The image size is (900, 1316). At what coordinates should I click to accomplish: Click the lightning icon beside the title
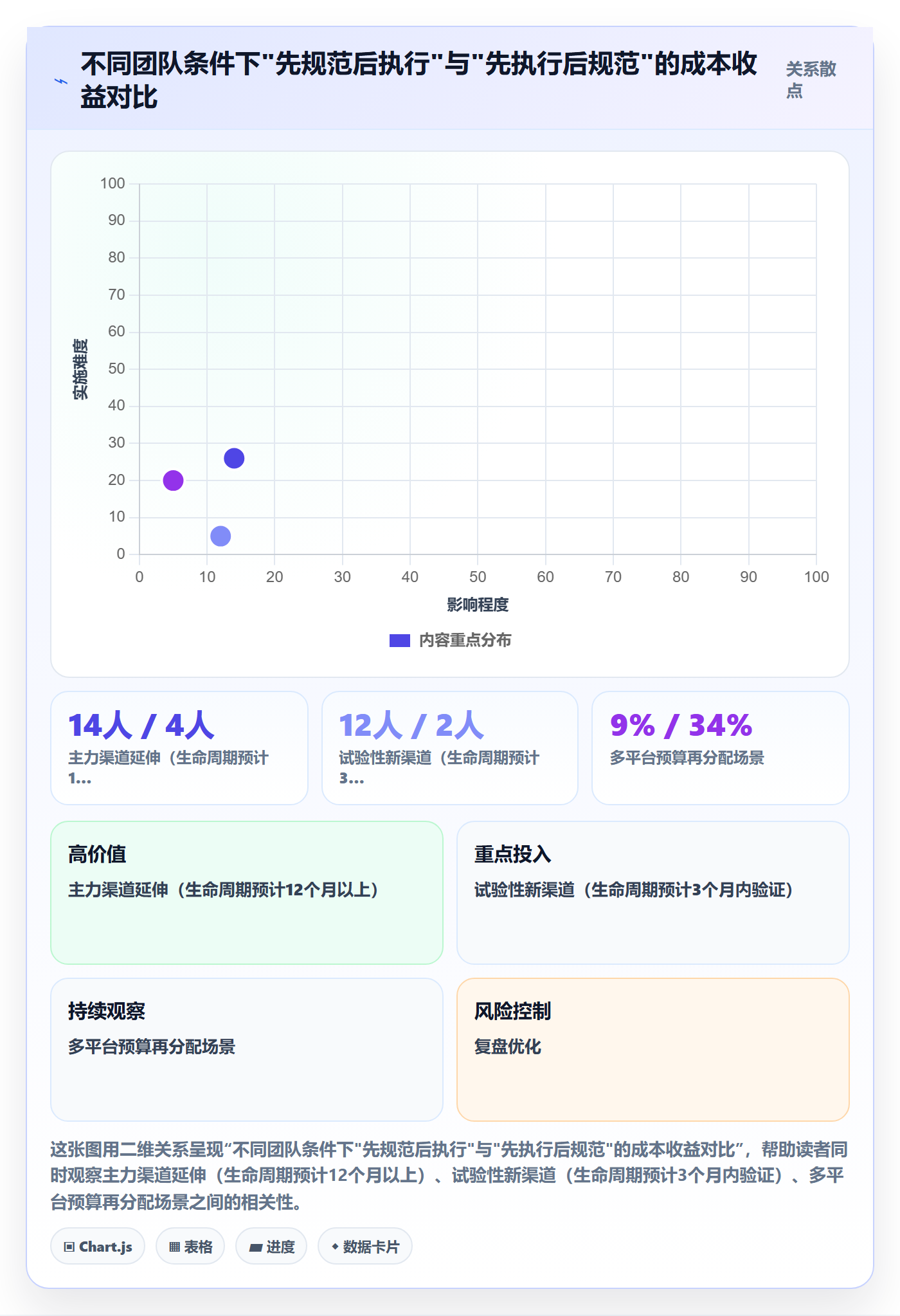(x=61, y=82)
